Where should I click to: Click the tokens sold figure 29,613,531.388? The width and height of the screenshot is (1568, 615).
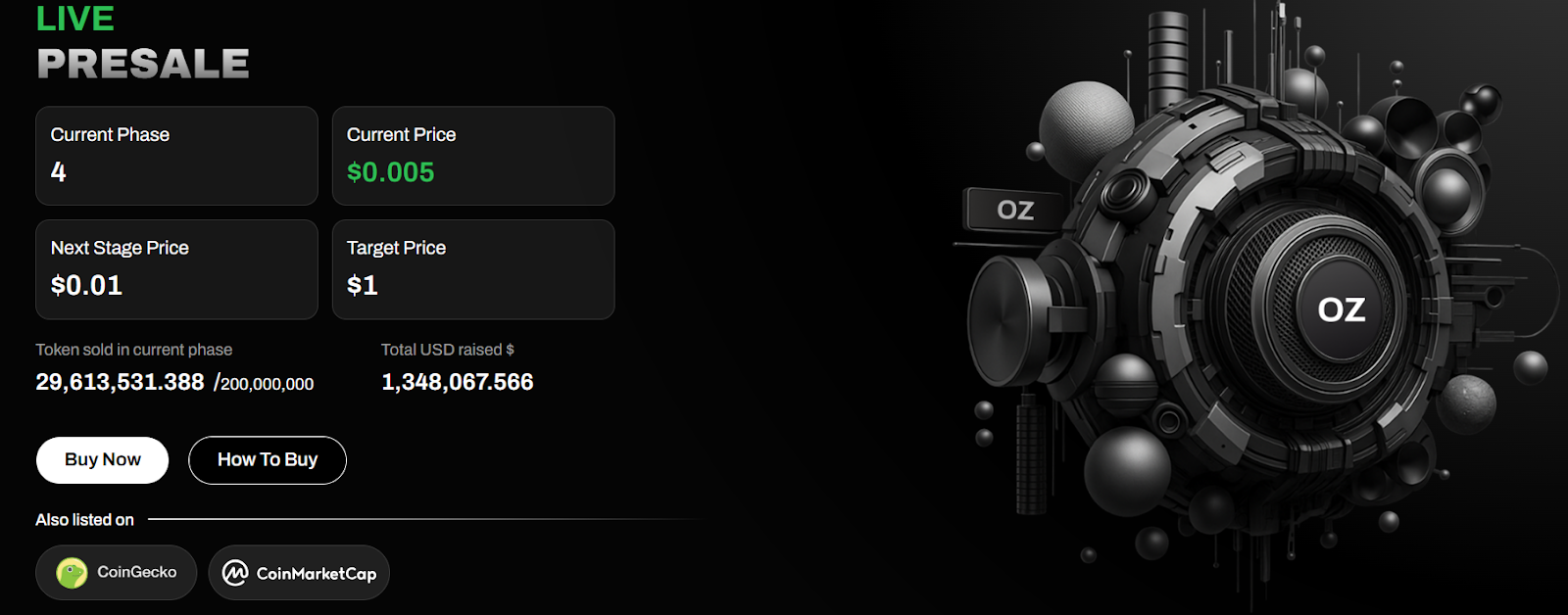click(x=120, y=382)
